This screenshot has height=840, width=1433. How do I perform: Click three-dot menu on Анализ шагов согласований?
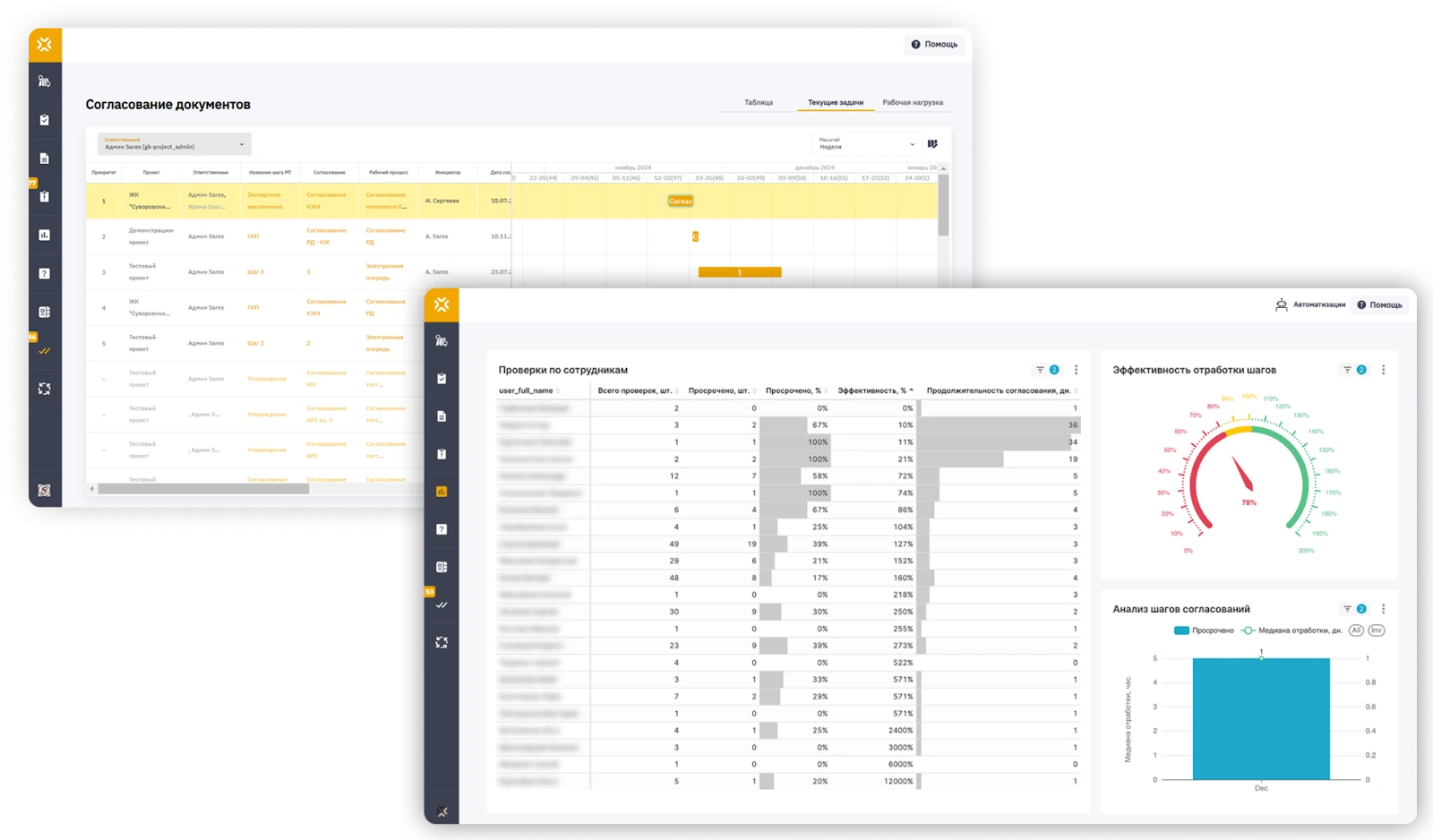coord(1383,609)
